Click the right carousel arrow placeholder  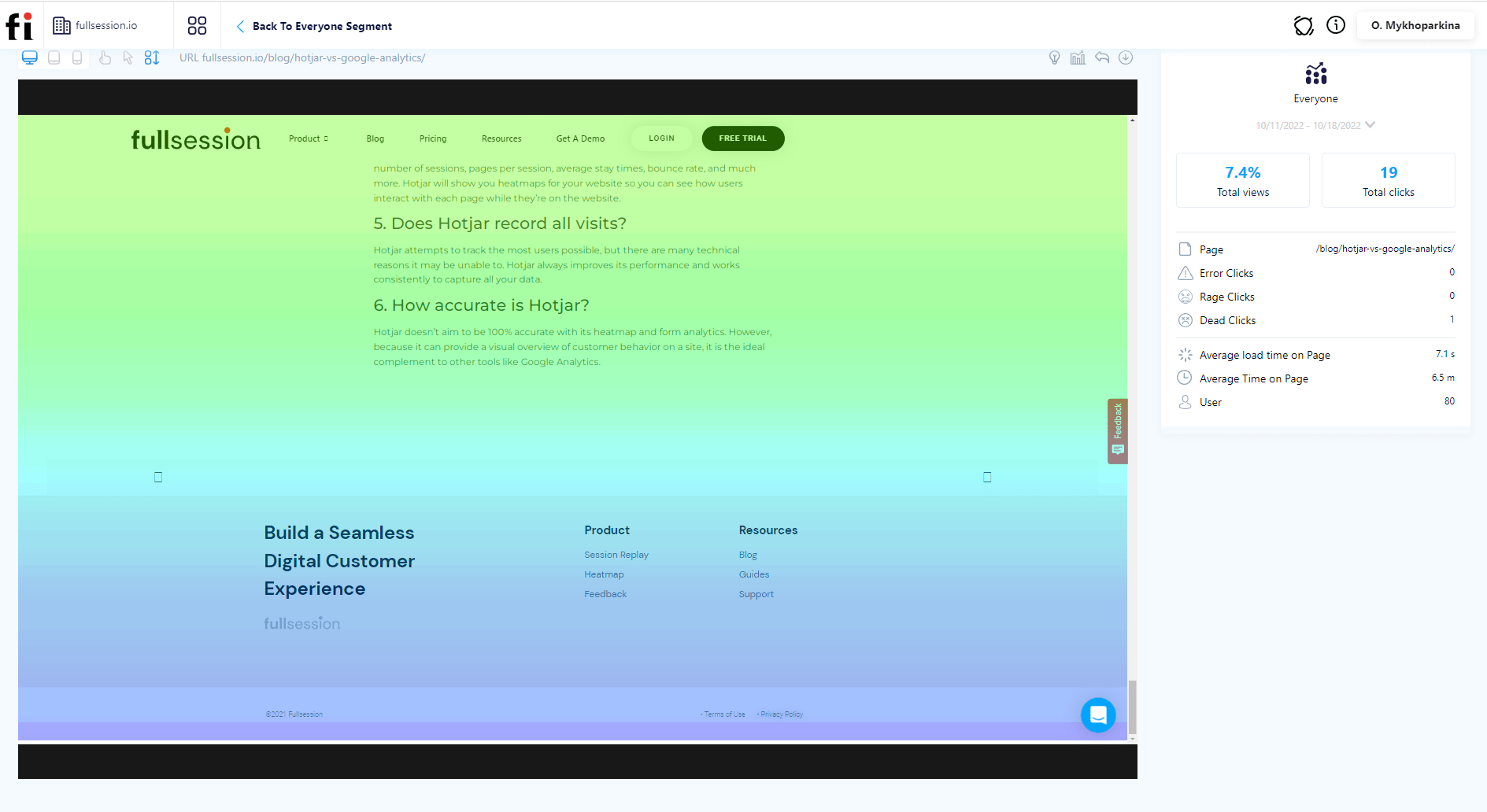point(987,477)
